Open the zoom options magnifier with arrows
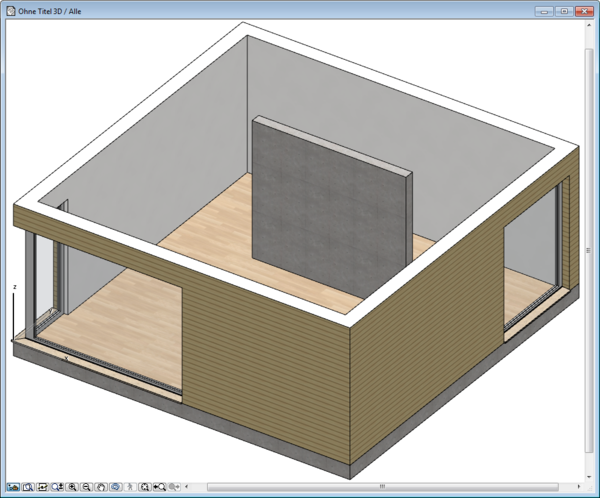The width and height of the screenshot is (600, 498). point(57,487)
